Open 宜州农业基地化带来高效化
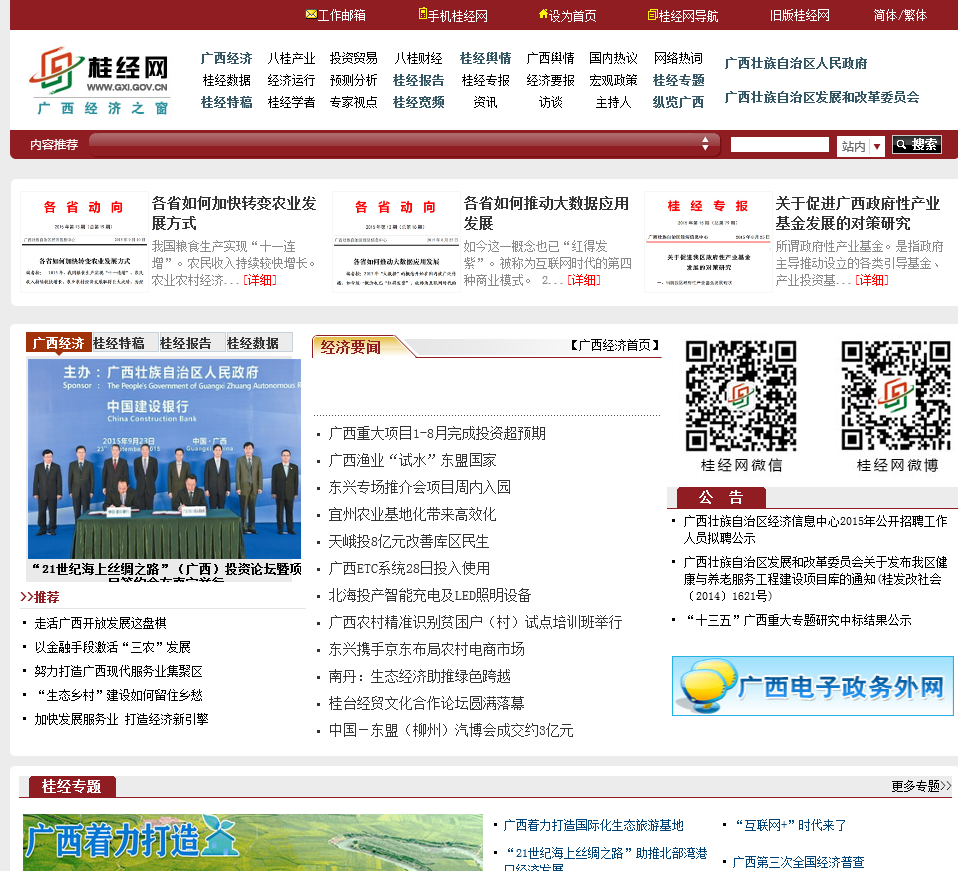 point(412,514)
